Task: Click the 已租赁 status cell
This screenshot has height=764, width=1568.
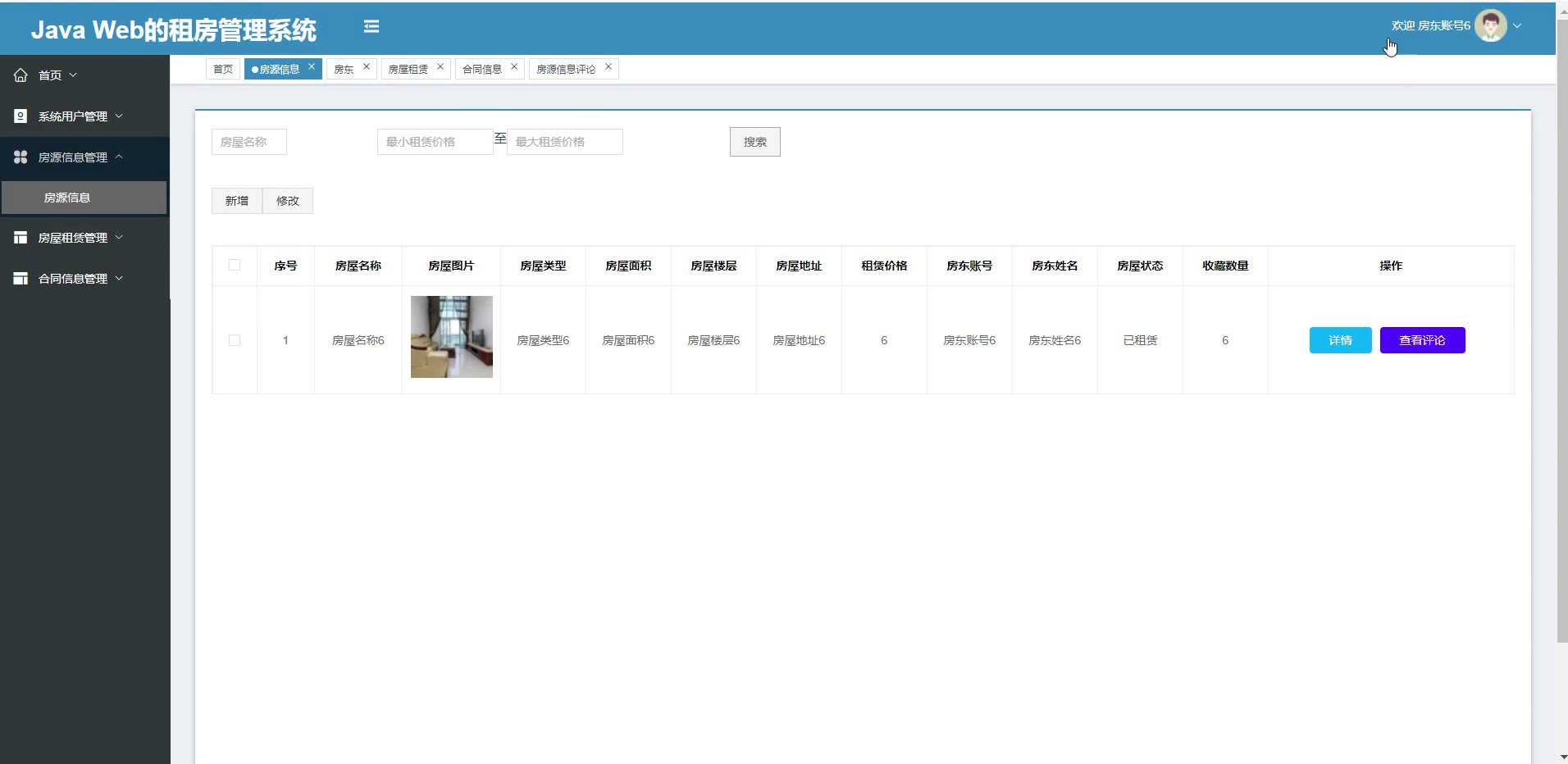Action: 1140,340
